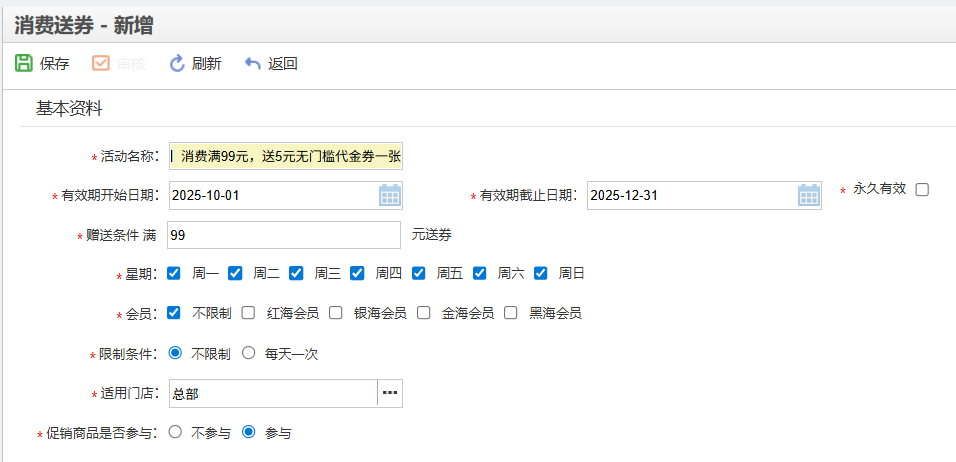956x462 pixels.
Task: Check the 金海会员 member checkbox
Action: tap(423, 313)
